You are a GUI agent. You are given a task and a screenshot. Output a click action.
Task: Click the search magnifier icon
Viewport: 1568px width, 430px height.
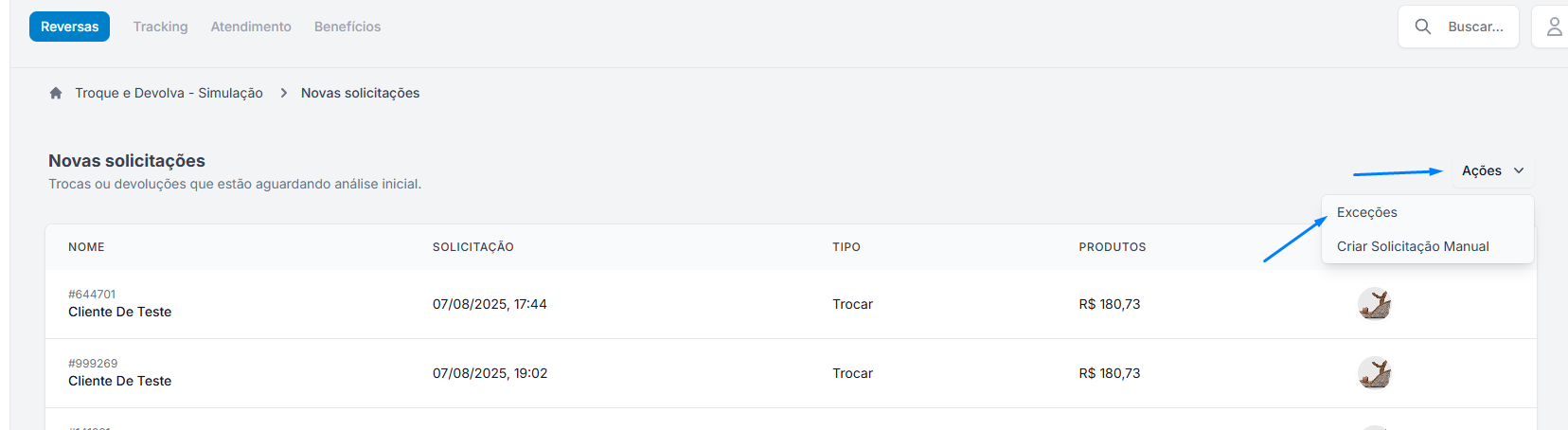[x=1422, y=27]
